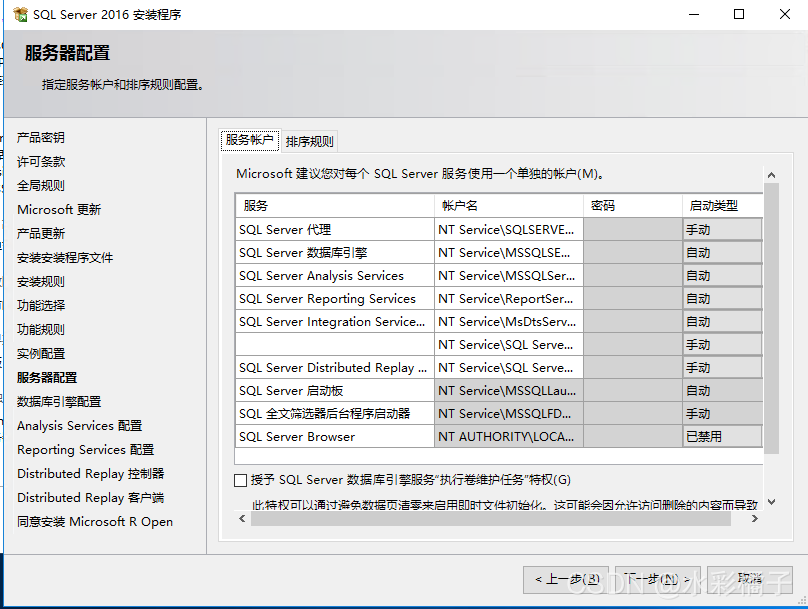
Task: Select the SQL Server Distributed Replay service row
Action: click(334, 367)
